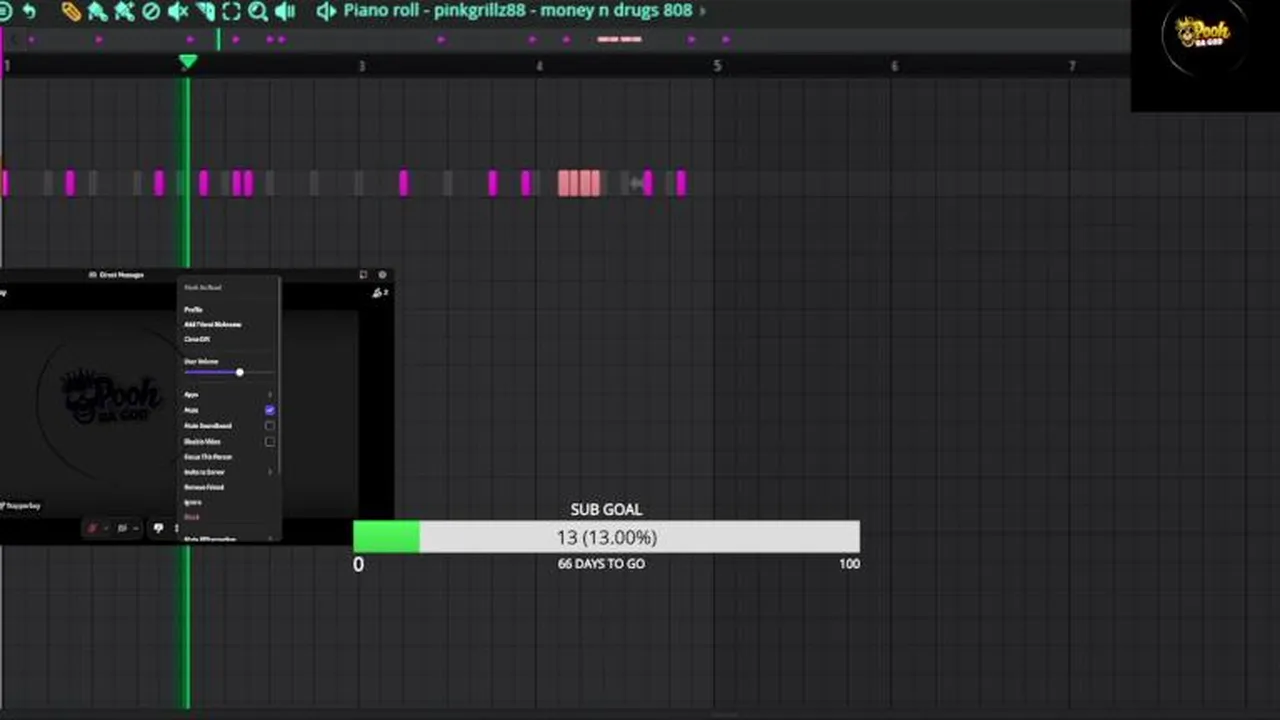Choose Ignore in Discord context menu
Image resolution: width=1280 pixels, height=720 pixels.
192,502
